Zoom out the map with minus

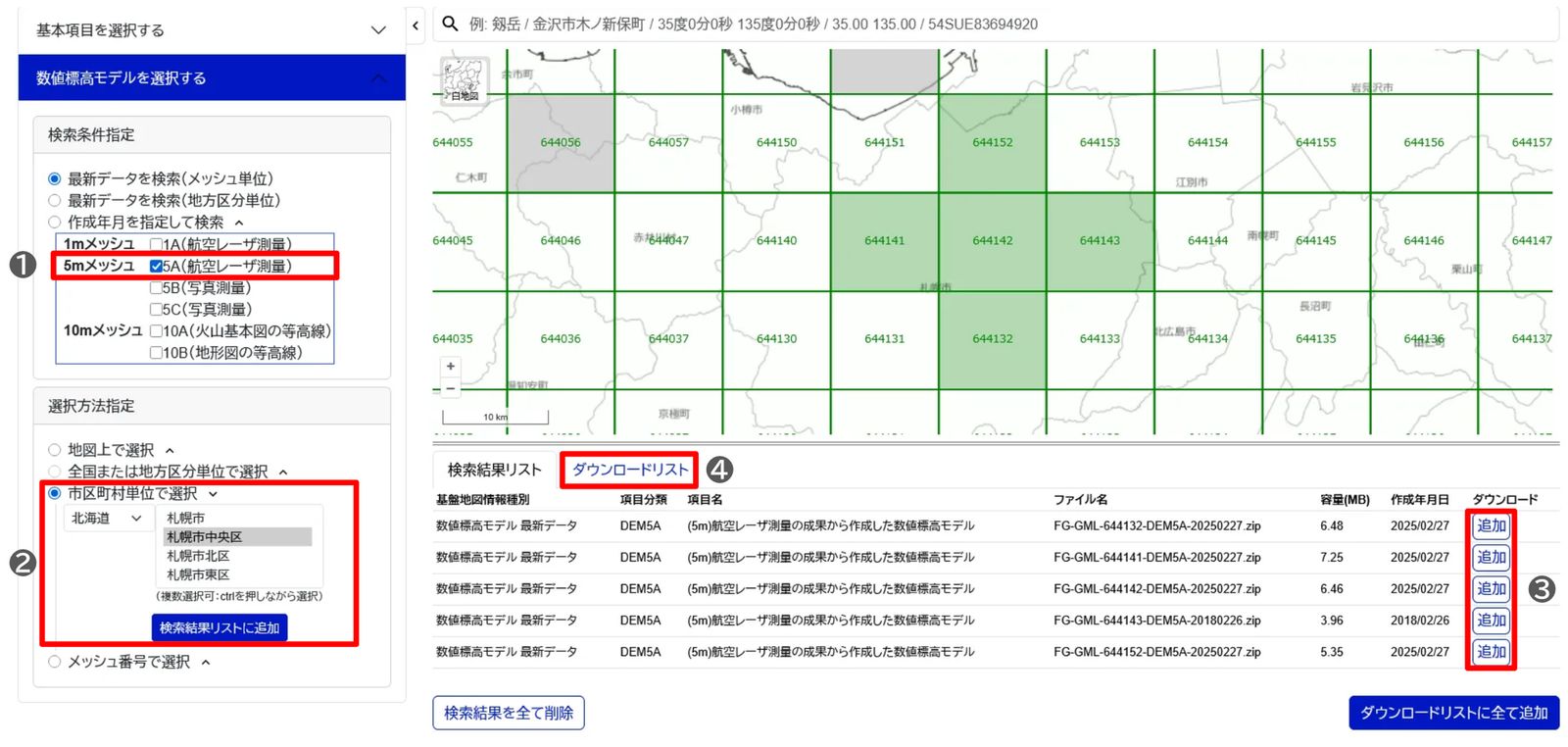(x=450, y=389)
